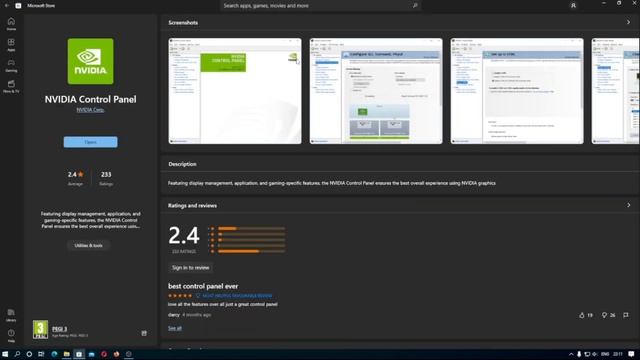Viewport: 640px width, 360px height.
Task: Open Help in the sidebar
Action: (x=11, y=336)
